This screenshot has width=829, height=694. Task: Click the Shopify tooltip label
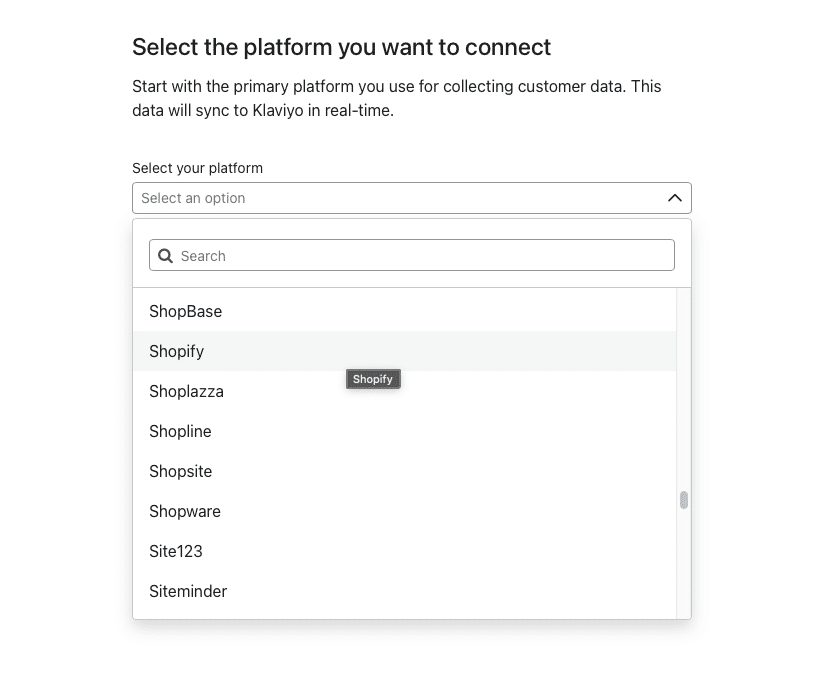click(373, 379)
